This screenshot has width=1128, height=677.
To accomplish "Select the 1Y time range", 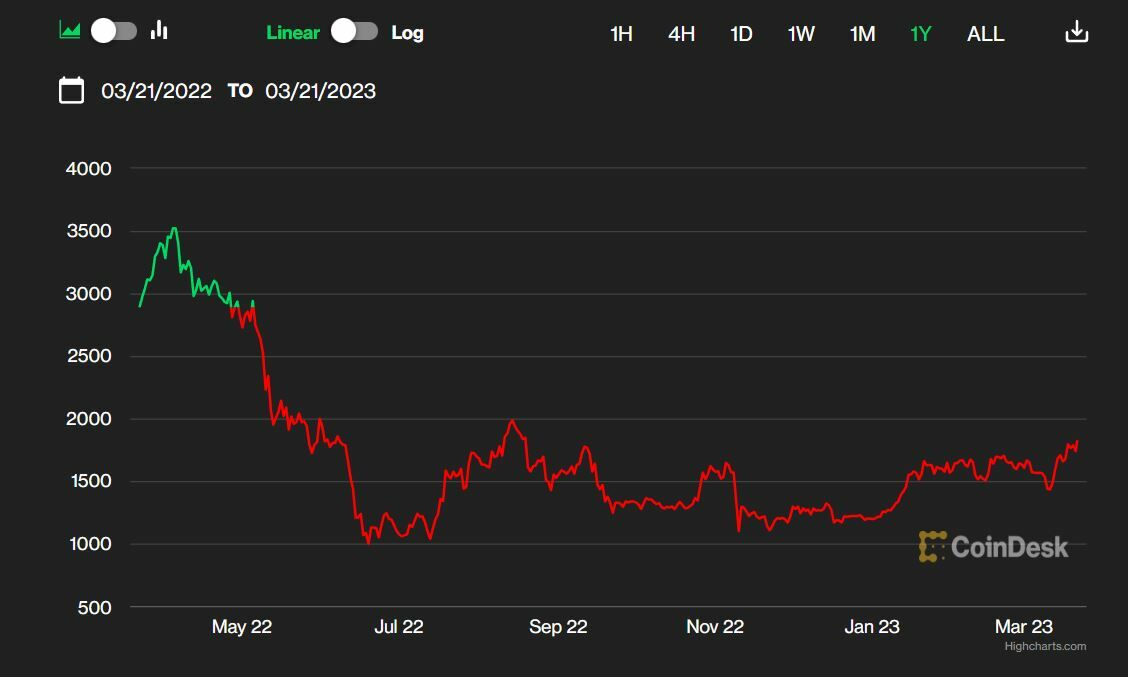I will click(x=920, y=34).
